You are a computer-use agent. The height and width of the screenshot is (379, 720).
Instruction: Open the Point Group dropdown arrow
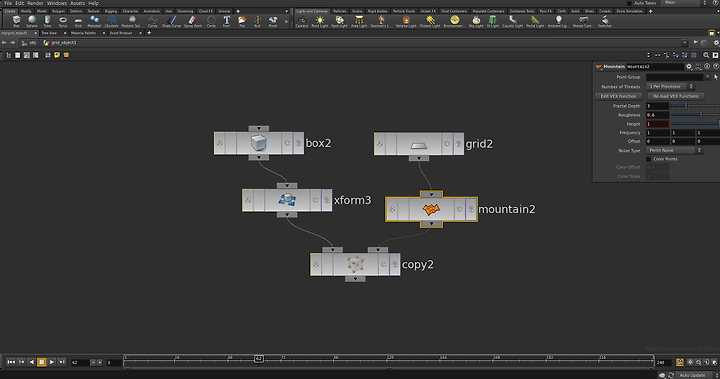[x=707, y=77]
